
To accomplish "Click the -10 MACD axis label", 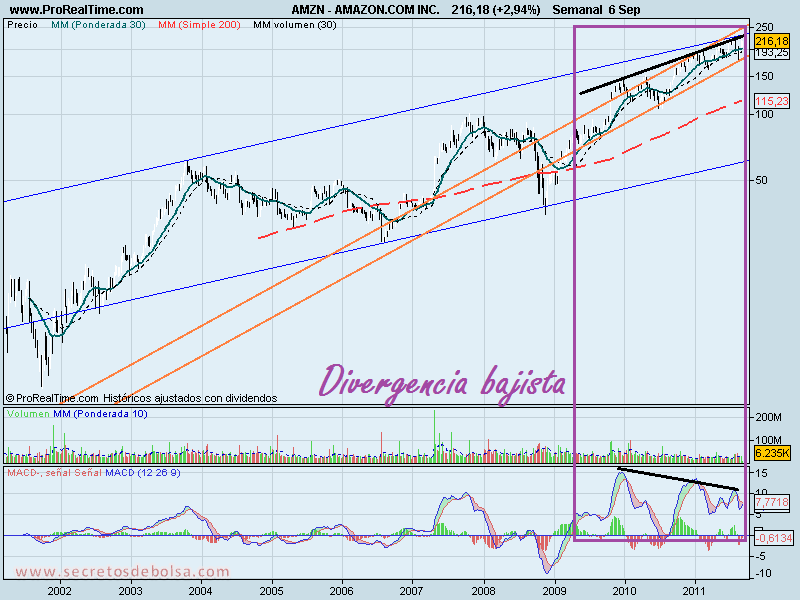I will (763, 573).
